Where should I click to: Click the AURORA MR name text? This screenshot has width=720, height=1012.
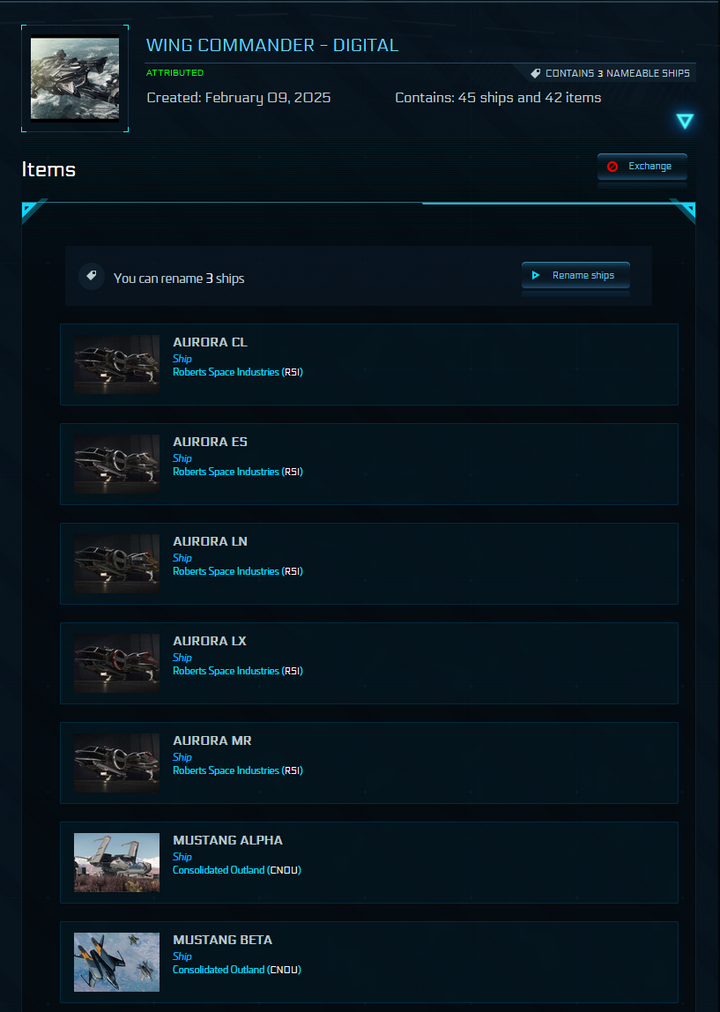tap(212, 740)
